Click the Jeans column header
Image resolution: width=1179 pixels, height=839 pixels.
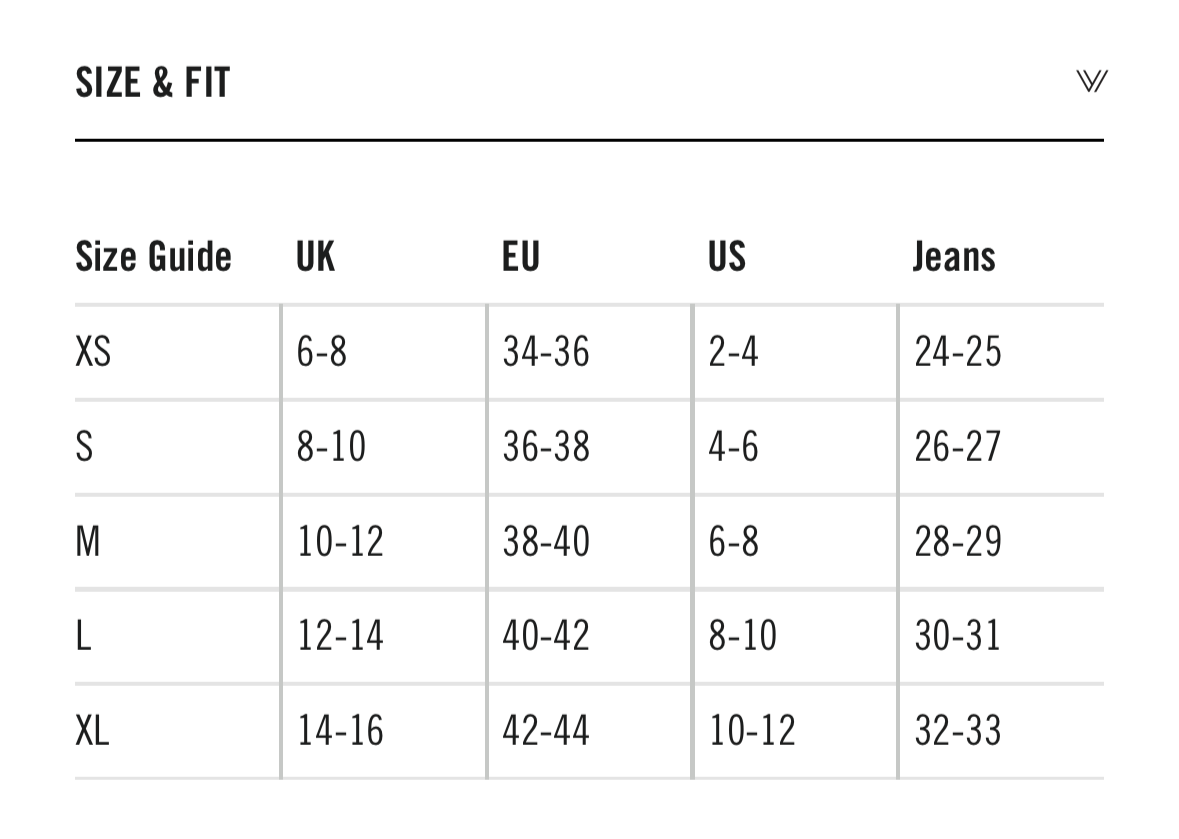click(x=954, y=256)
